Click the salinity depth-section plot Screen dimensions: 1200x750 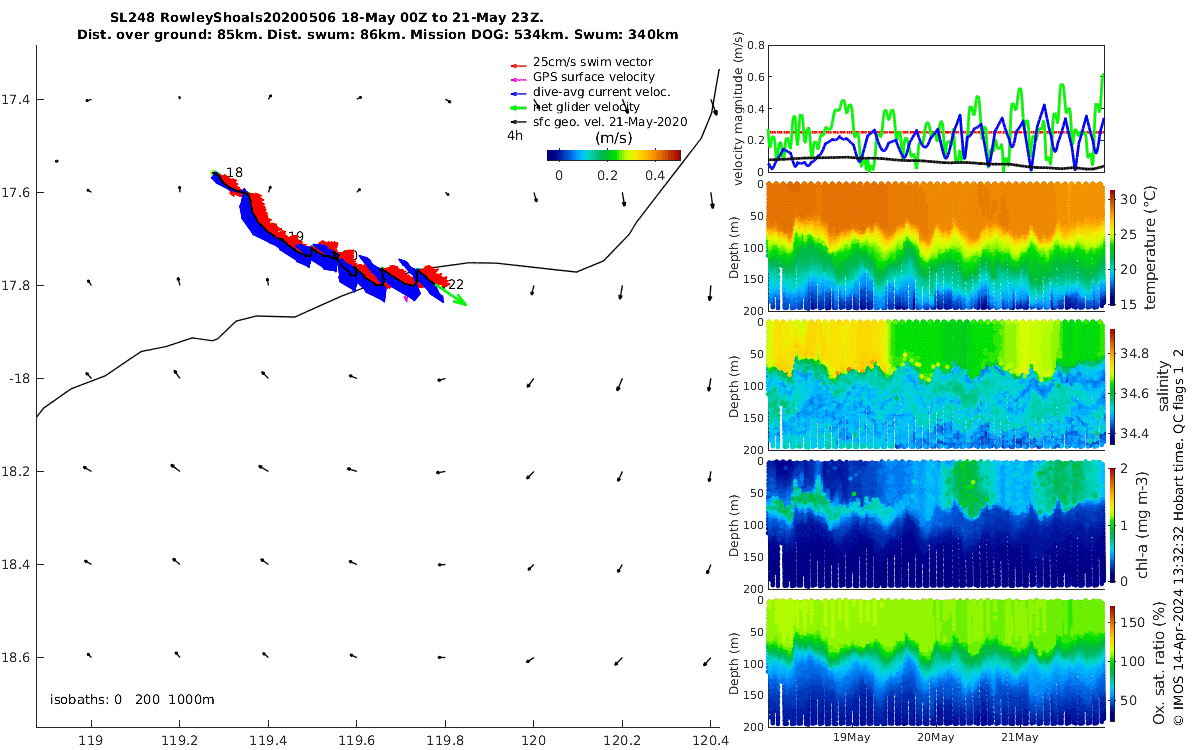935,384
